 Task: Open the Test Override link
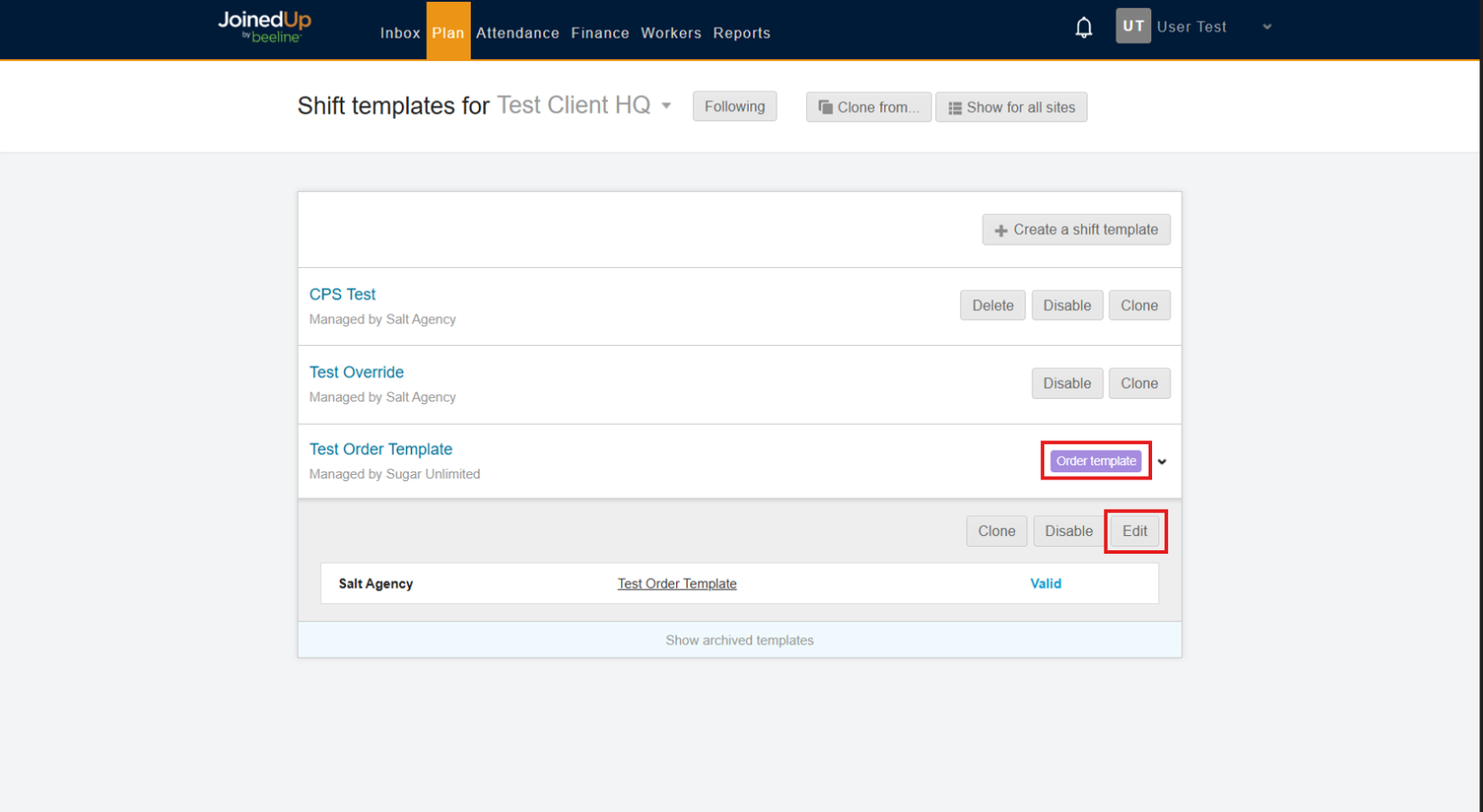tap(357, 372)
